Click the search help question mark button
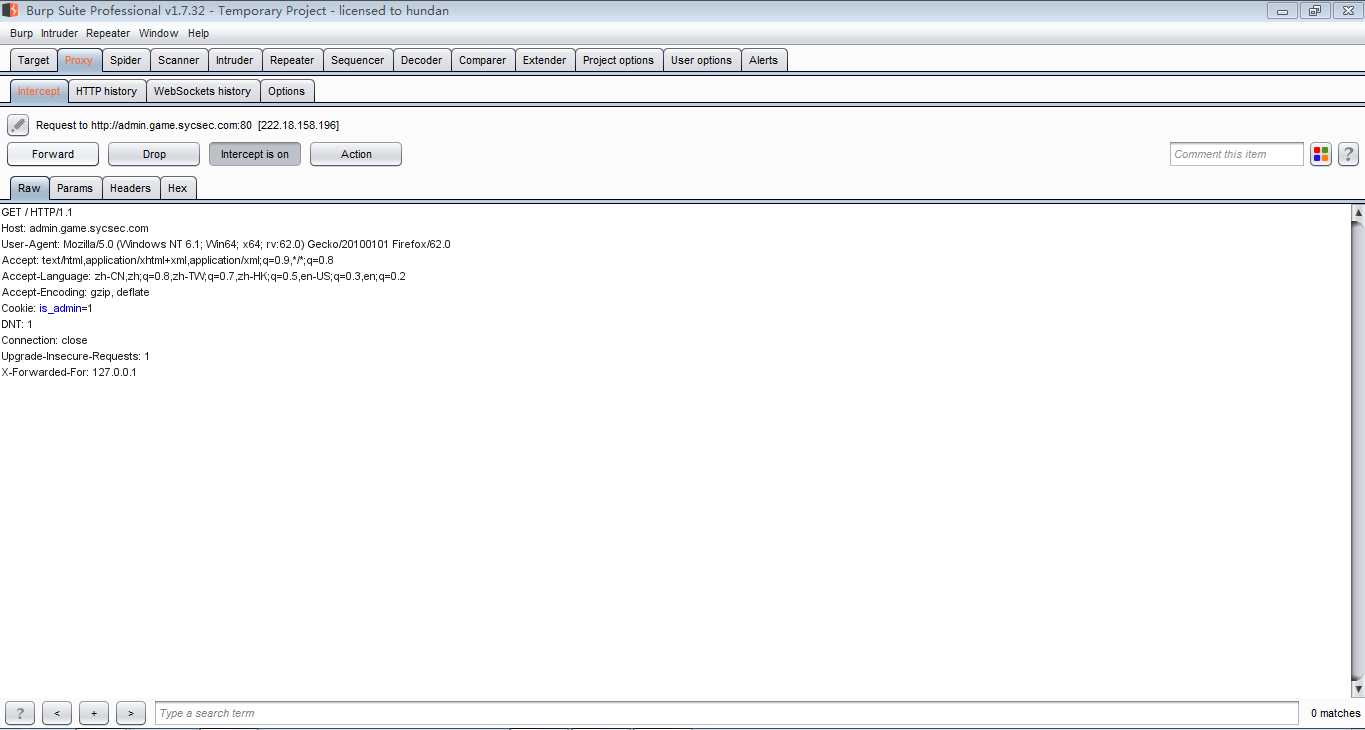Image resolution: width=1365 pixels, height=730 pixels. (x=20, y=713)
